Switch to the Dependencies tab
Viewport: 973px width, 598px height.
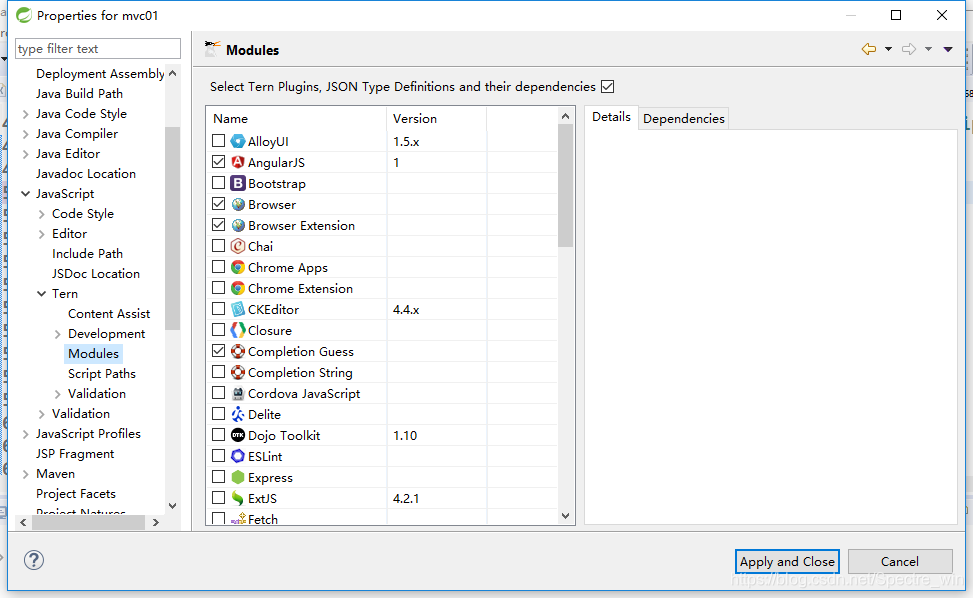(x=684, y=118)
